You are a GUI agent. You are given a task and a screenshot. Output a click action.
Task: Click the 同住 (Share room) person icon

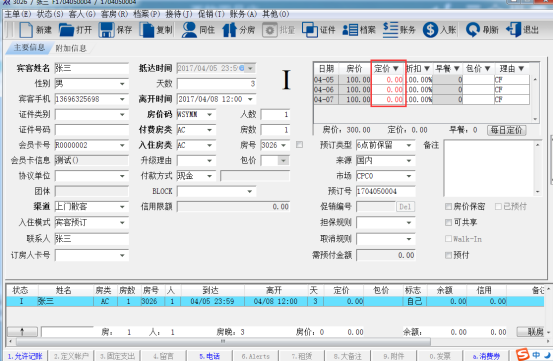pyautogui.click(x=189, y=30)
